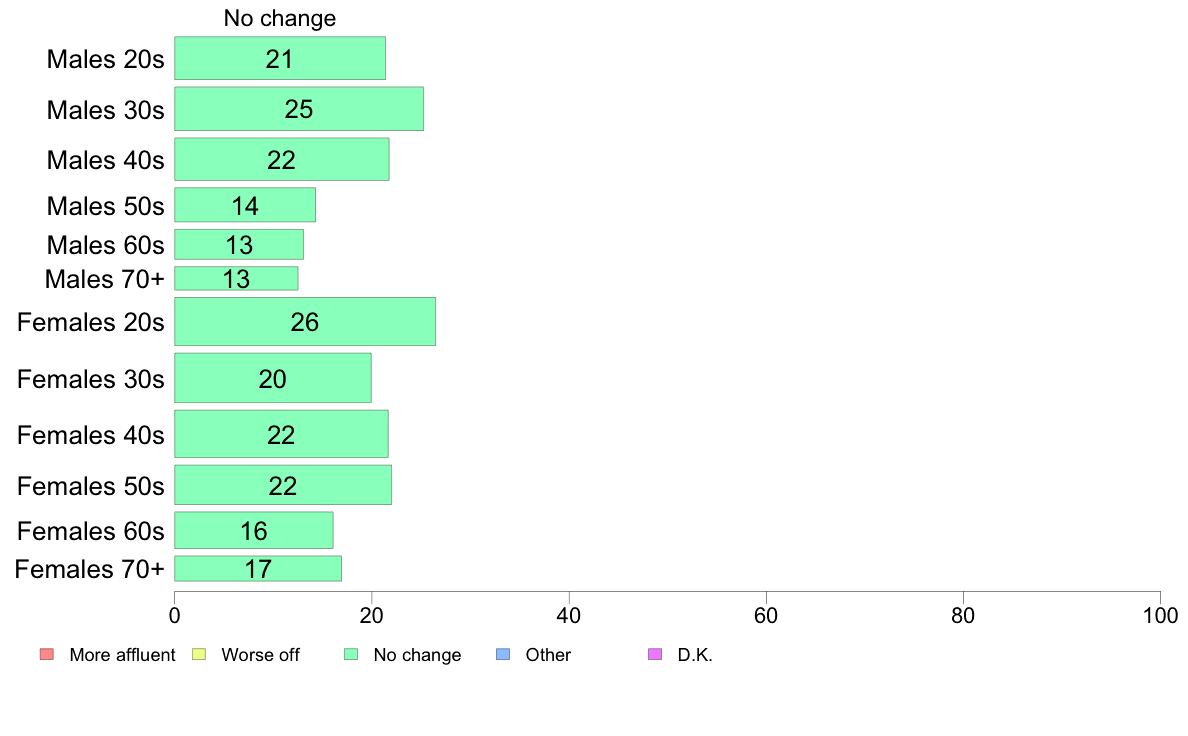
Task: Select the Males 20s bar showing 21
Action: click(x=280, y=58)
